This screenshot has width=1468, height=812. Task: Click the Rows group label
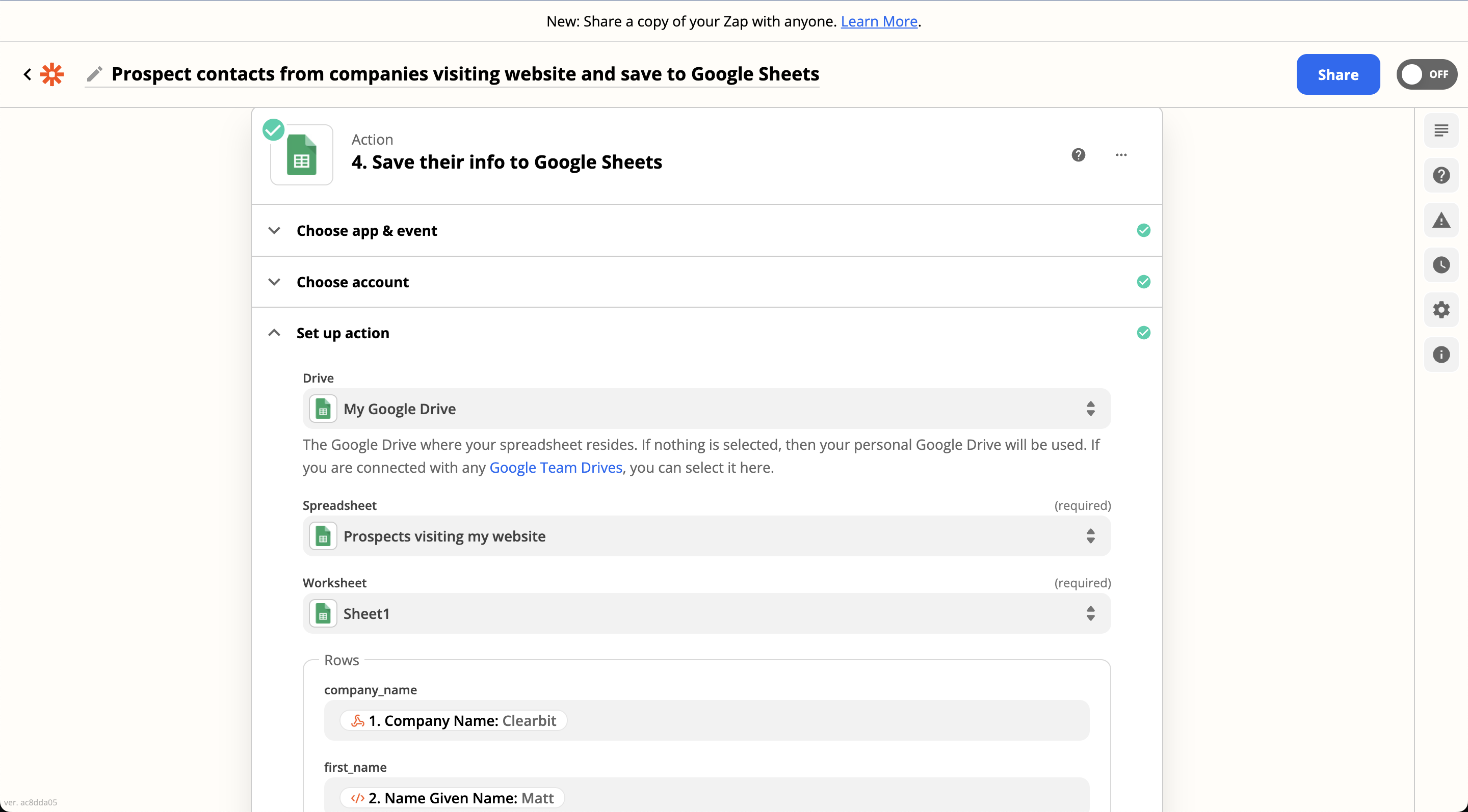pyautogui.click(x=342, y=661)
